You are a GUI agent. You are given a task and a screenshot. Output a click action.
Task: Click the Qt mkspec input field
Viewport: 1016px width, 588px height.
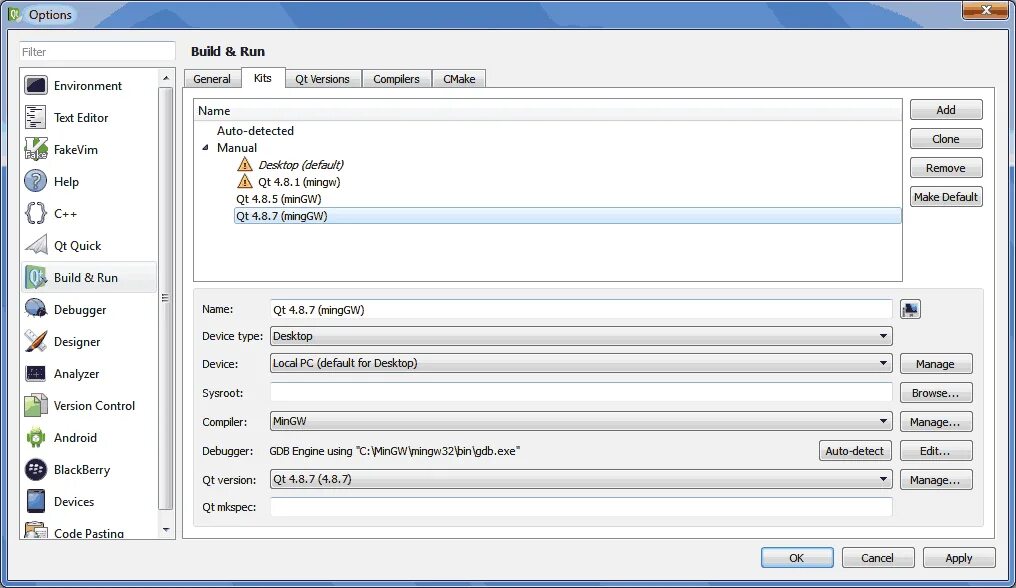point(581,507)
